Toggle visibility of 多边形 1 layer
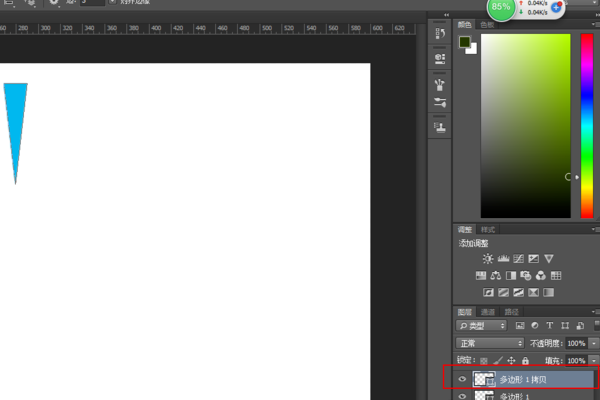Image resolution: width=600 pixels, height=400 pixels. [x=462, y=397]
